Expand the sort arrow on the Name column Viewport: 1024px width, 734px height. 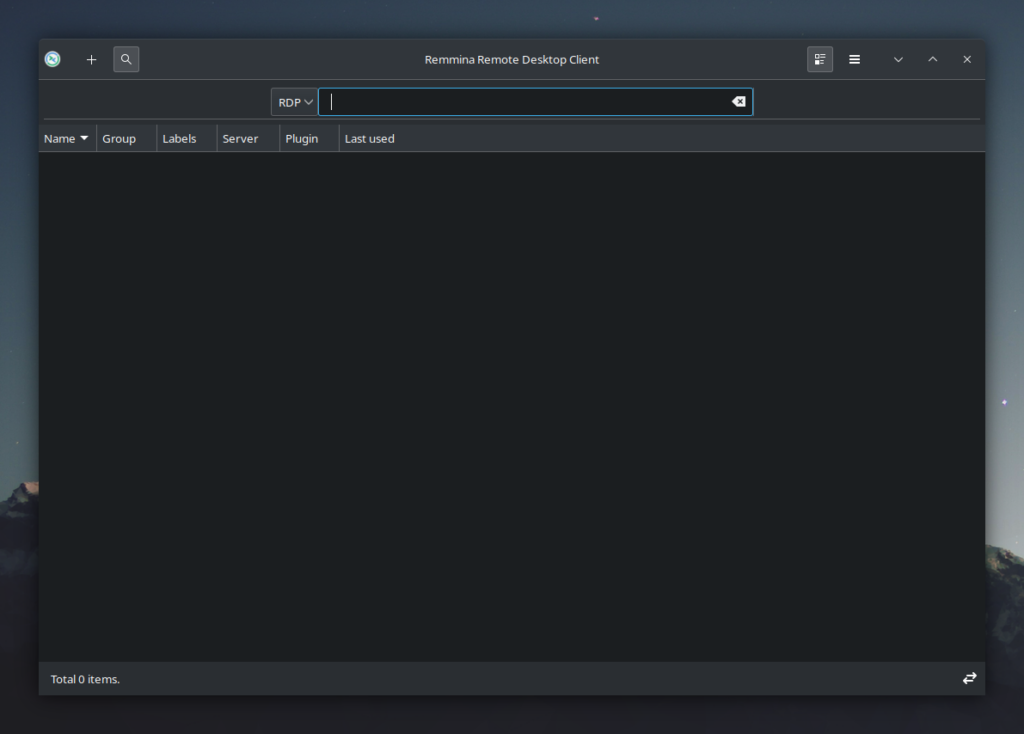pyautogui.click(x=84, y=138)
